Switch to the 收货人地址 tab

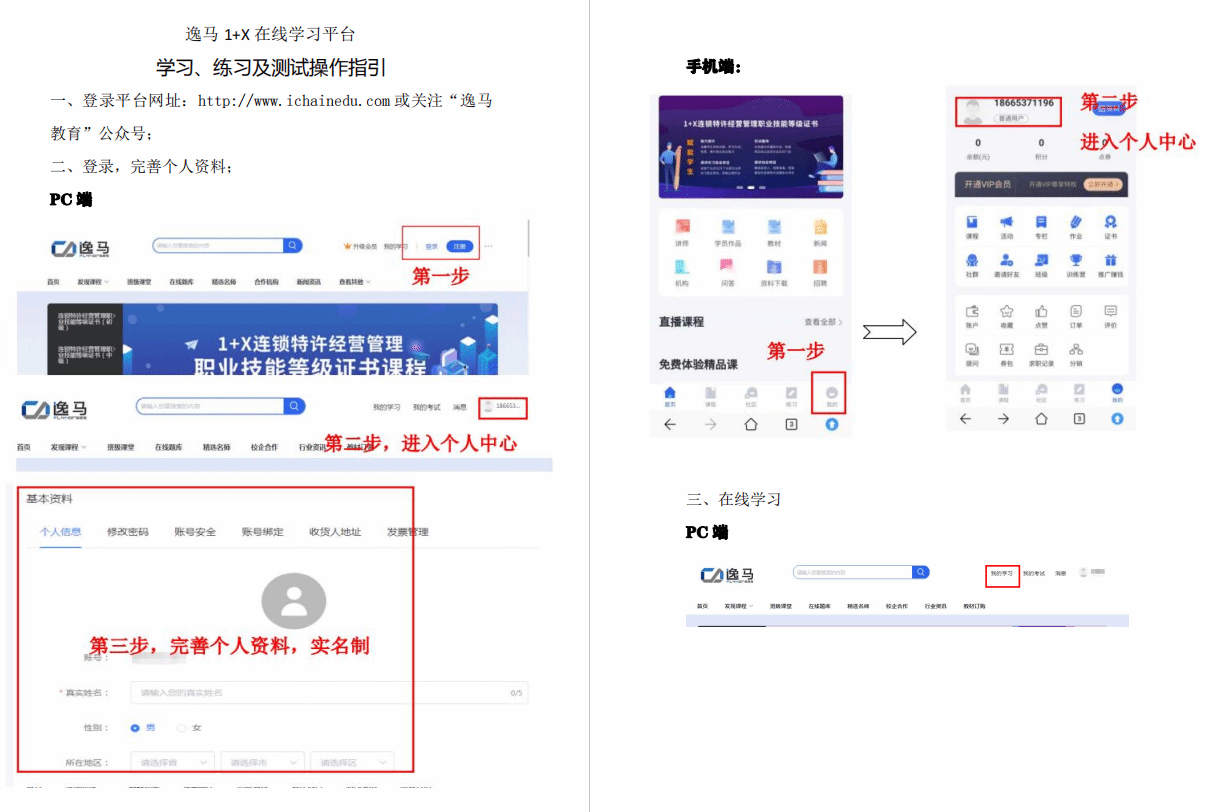click(335, 532)
